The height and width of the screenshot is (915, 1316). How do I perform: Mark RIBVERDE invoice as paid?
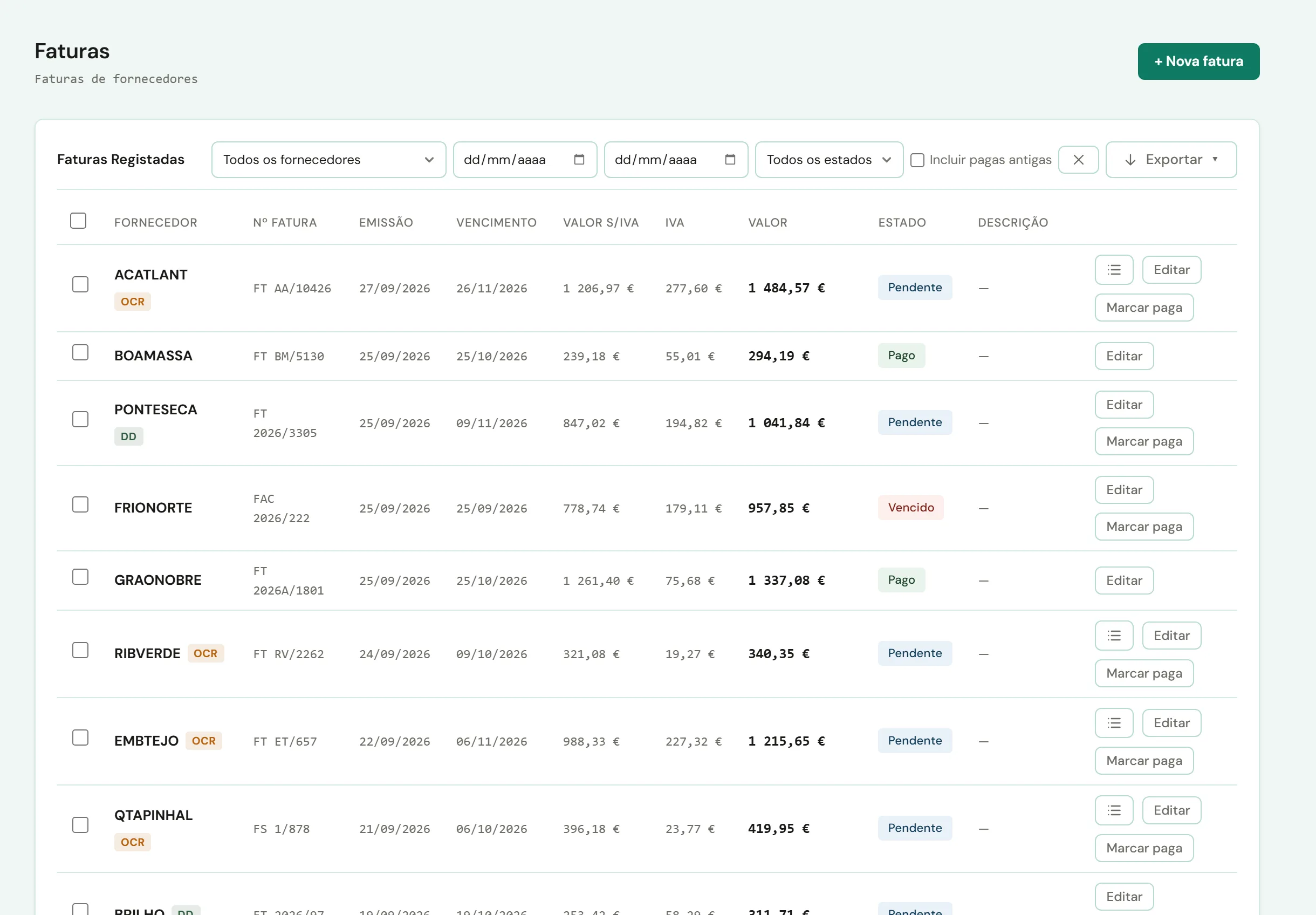(1143, 674)
